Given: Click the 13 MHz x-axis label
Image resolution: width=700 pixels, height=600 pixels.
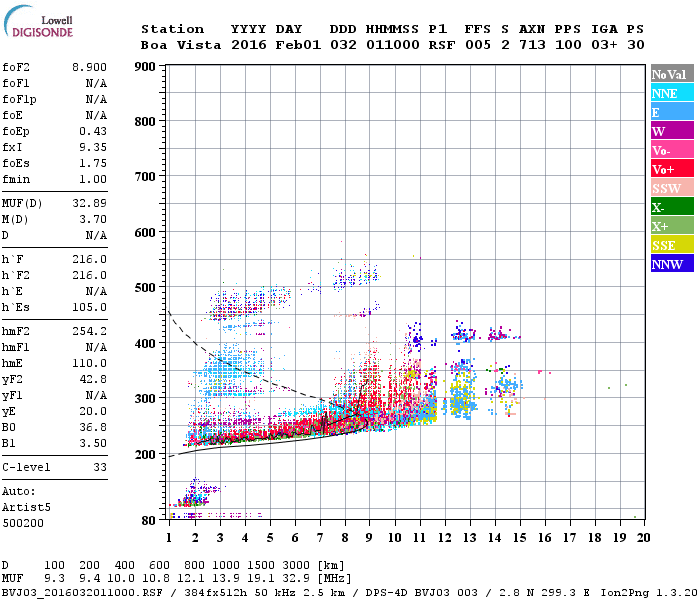Looking at the screenshot, I should tap(469, 538).
